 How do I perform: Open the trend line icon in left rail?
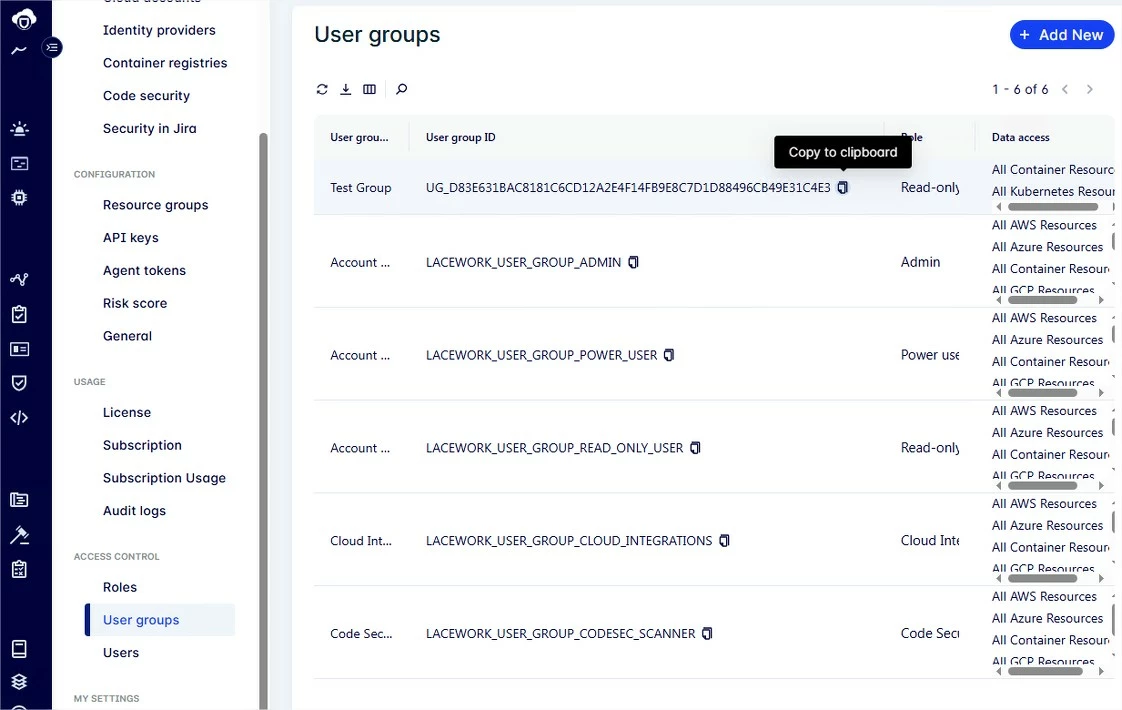click(19, 50)
